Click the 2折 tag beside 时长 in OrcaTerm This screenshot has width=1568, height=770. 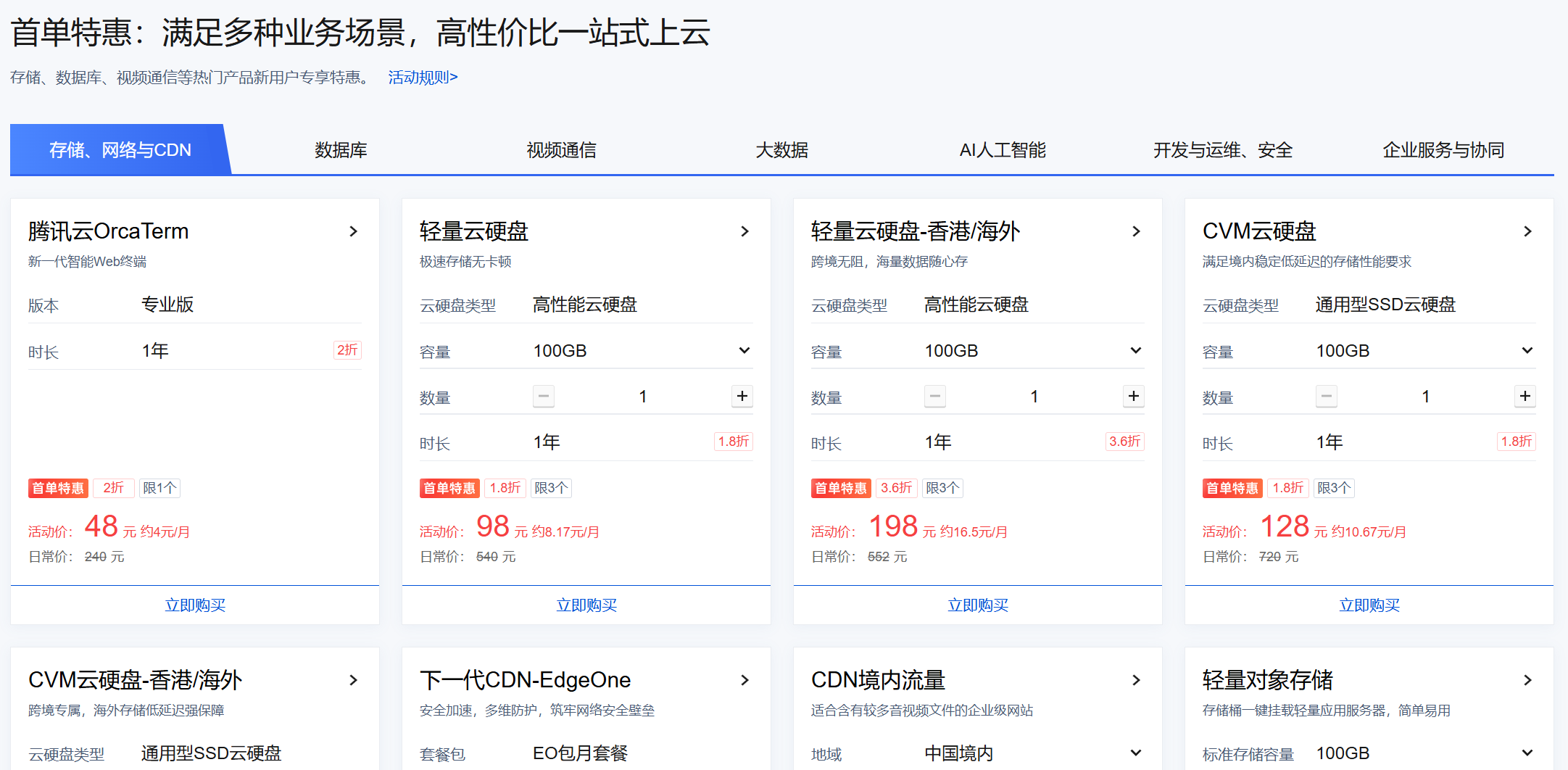(x=347, y=350)
